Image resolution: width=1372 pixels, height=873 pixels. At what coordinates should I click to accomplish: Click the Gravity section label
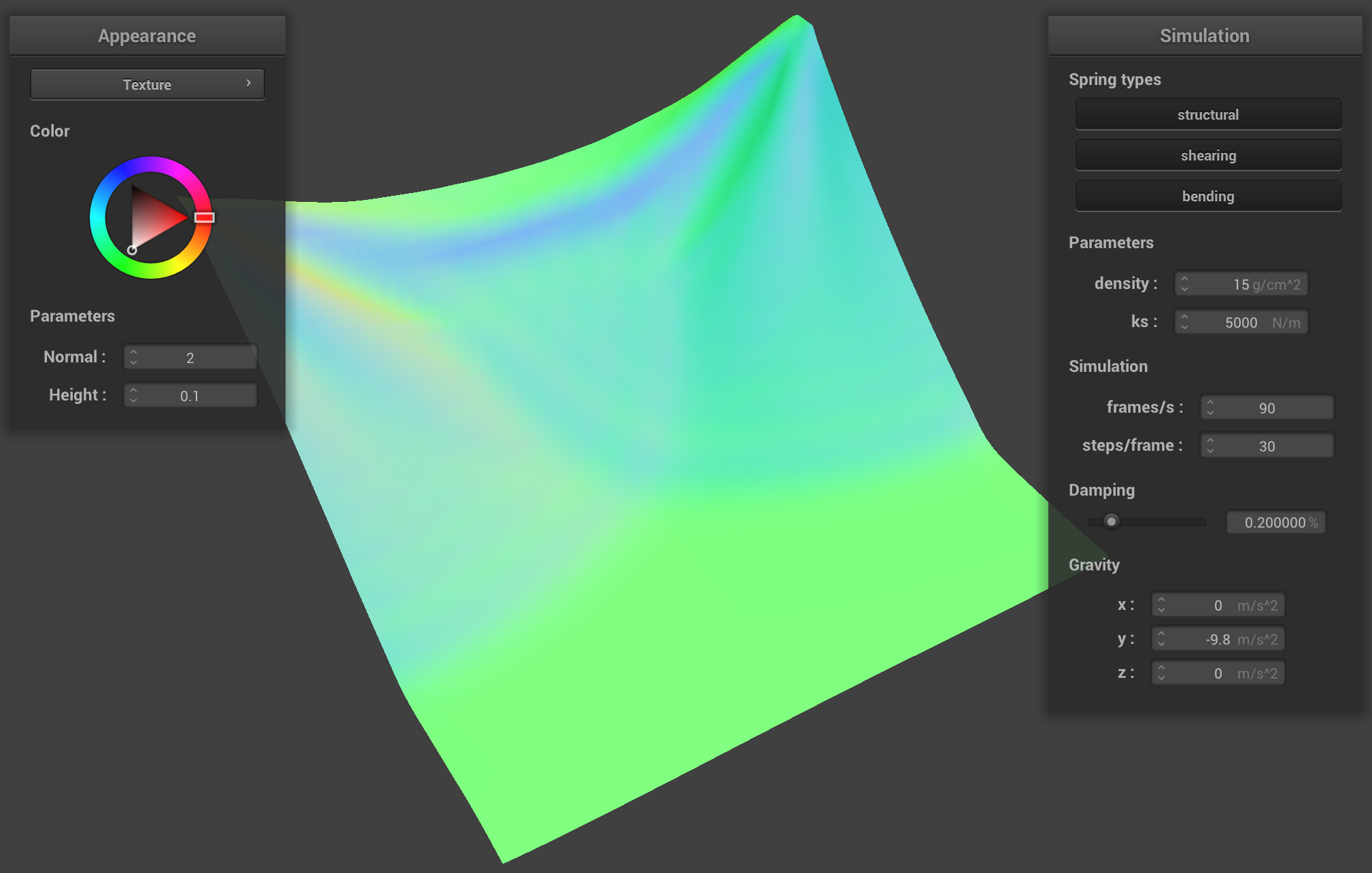click(1094, 565)
